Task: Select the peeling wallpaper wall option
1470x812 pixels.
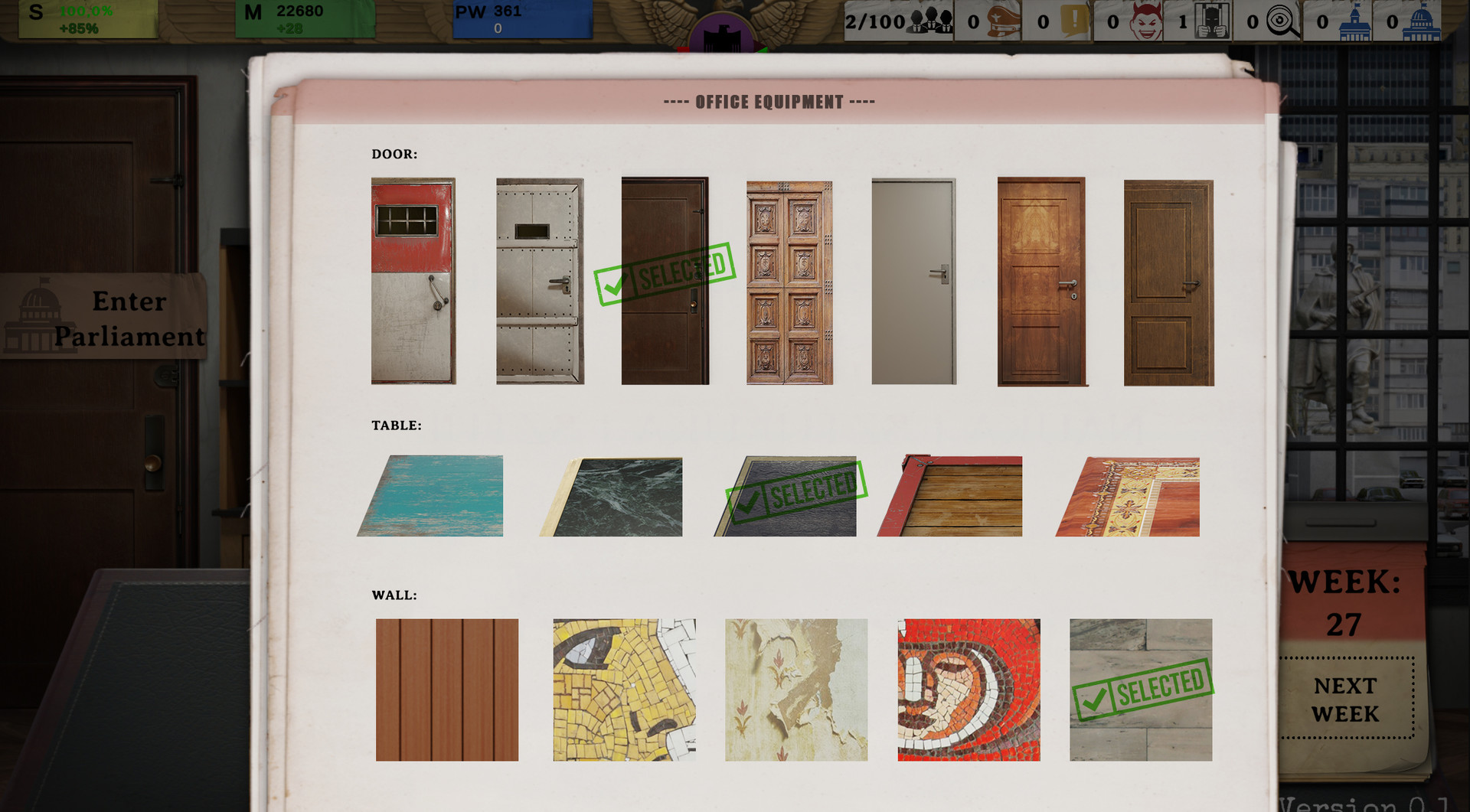Action: [x=796, y=690]
